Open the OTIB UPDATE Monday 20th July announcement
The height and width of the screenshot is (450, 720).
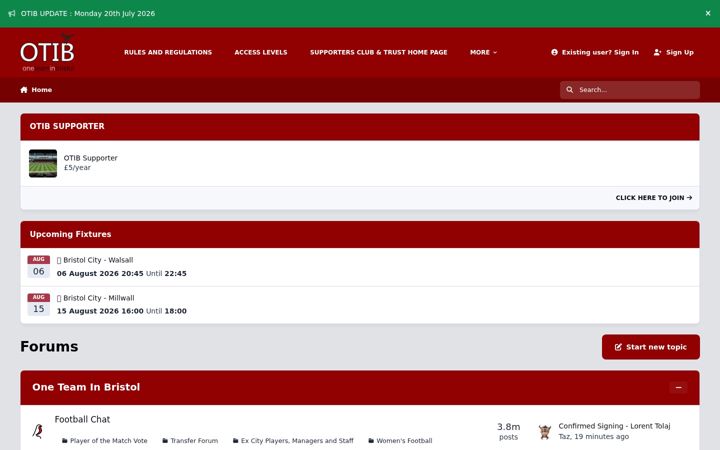pos(88,14)
